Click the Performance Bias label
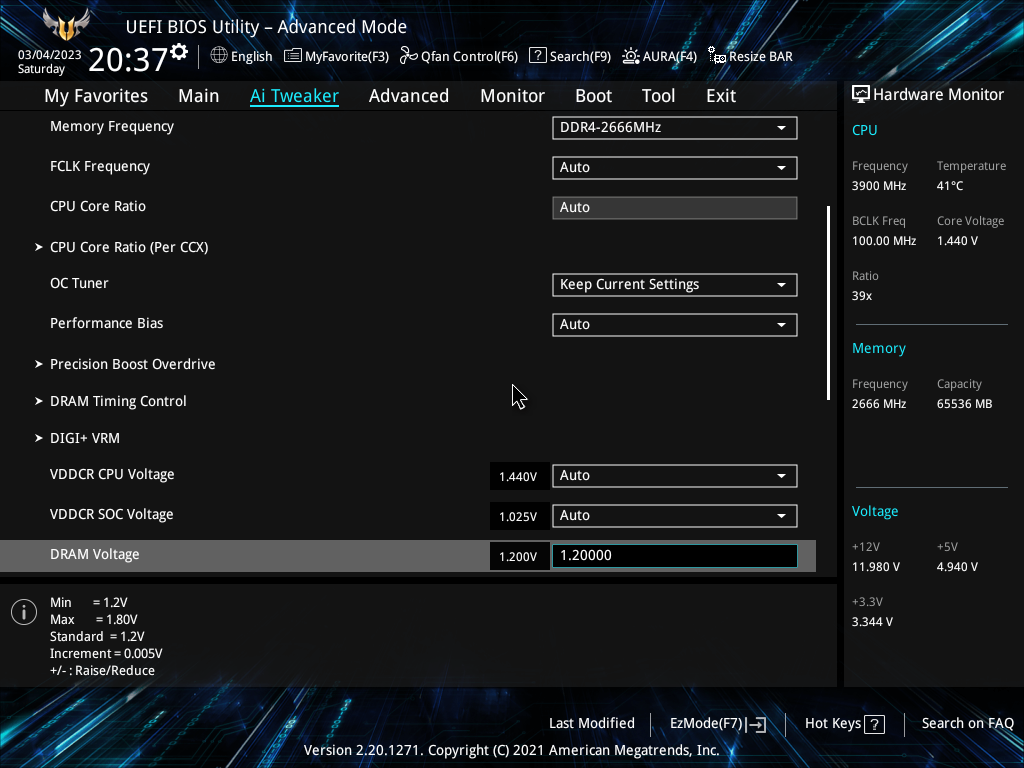Screen dimensions: 1024x768 tap(106, 323)
